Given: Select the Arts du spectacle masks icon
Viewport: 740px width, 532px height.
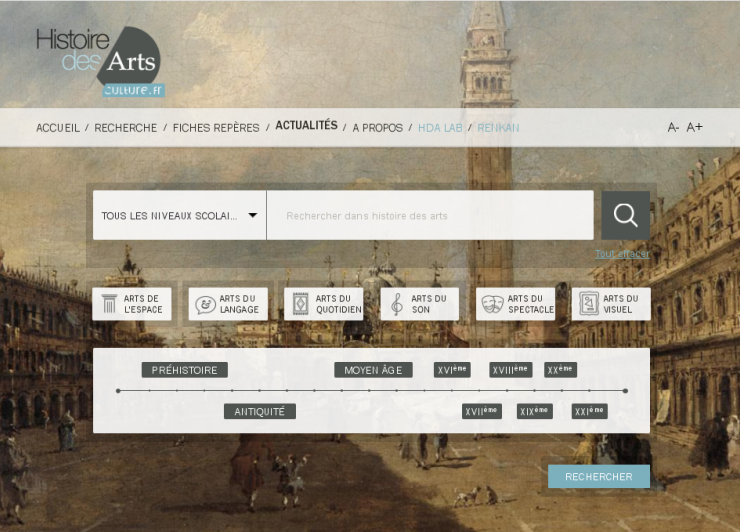Looking at the screenshot, I should 492,304.
